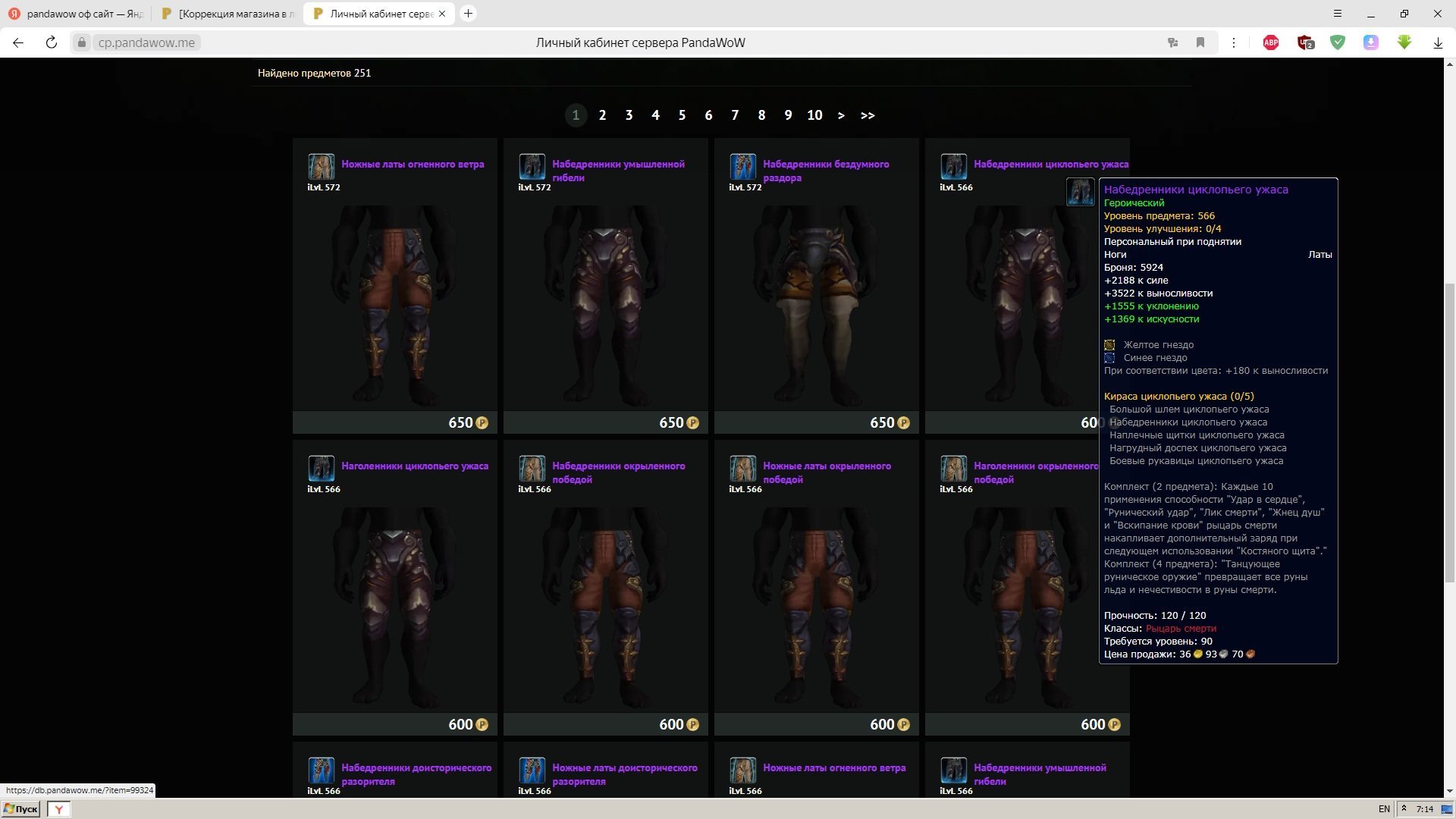1456x819 pixels.
Task: Buy Наголенники циклопьего ужаса for 600
Action: (395, 724)
